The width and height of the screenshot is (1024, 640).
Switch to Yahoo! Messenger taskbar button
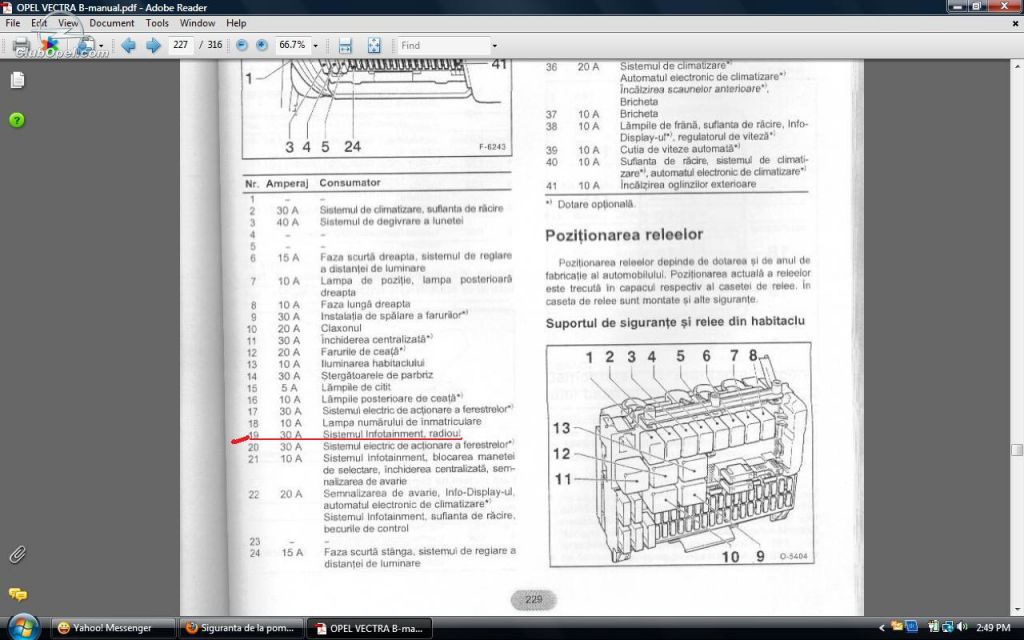pyautogui.click(x=112, y=628)
